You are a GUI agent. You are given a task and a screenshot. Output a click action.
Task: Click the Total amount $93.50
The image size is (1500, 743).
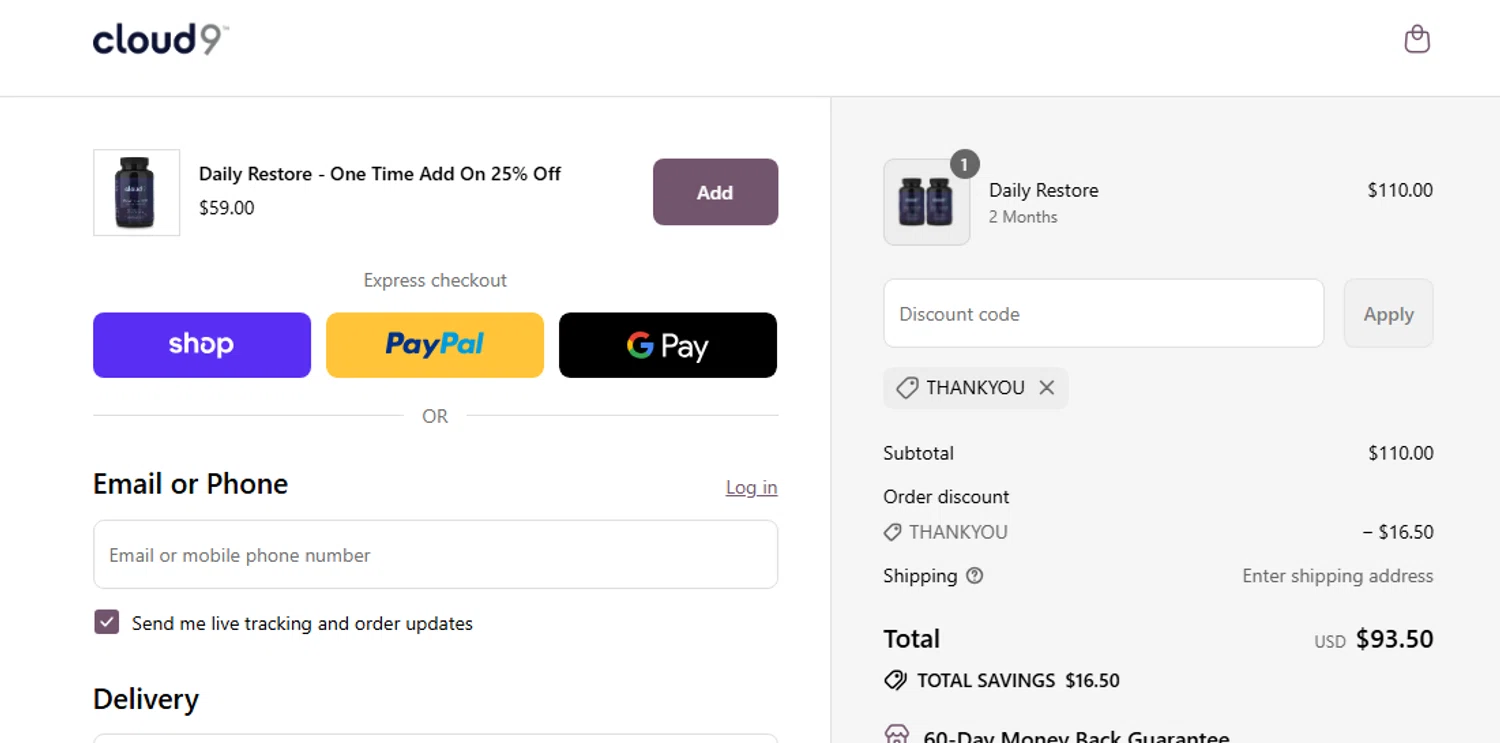click(1394, 639)
